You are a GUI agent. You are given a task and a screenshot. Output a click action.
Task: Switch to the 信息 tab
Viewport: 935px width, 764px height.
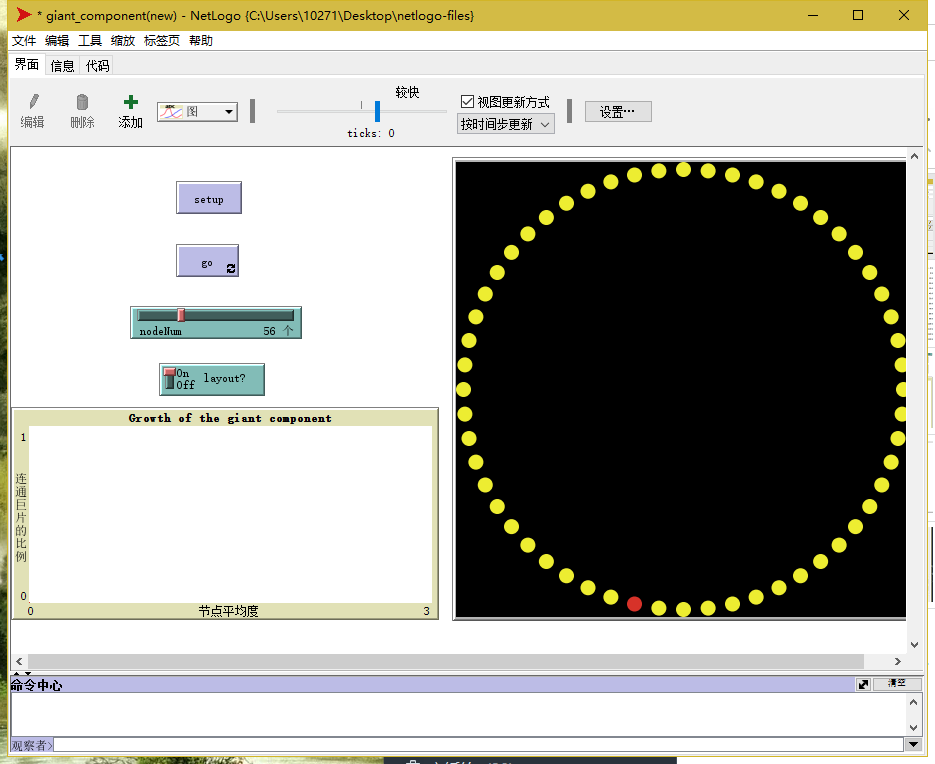[61, 64]
